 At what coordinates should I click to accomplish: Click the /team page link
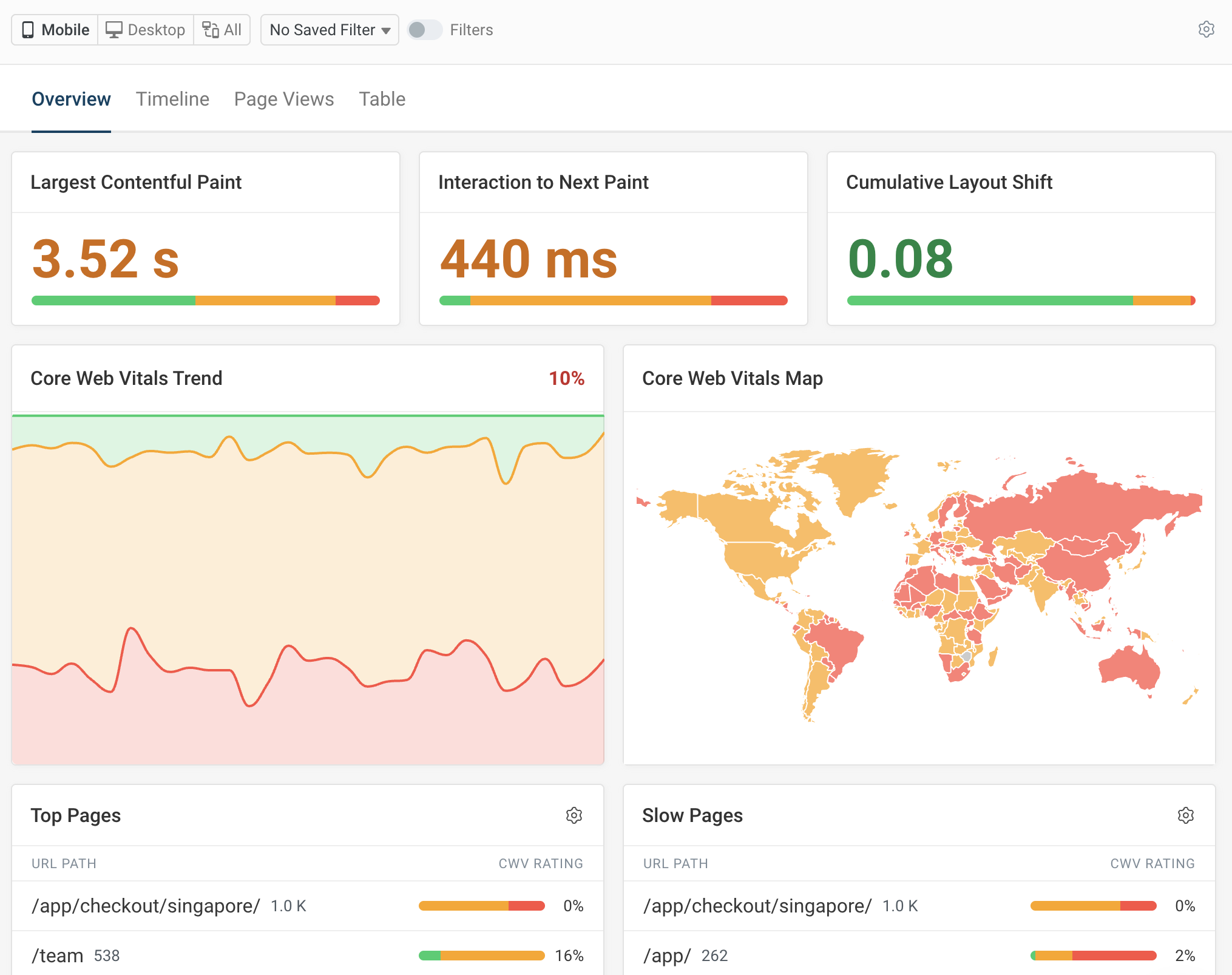click(56, 955)
